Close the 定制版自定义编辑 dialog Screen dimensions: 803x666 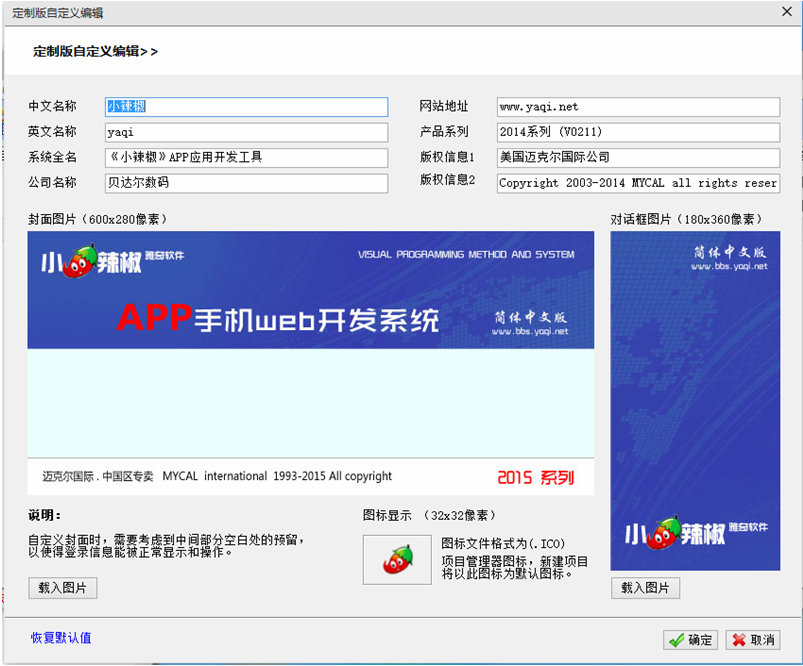pyautogui.click(x=787, y=11)
